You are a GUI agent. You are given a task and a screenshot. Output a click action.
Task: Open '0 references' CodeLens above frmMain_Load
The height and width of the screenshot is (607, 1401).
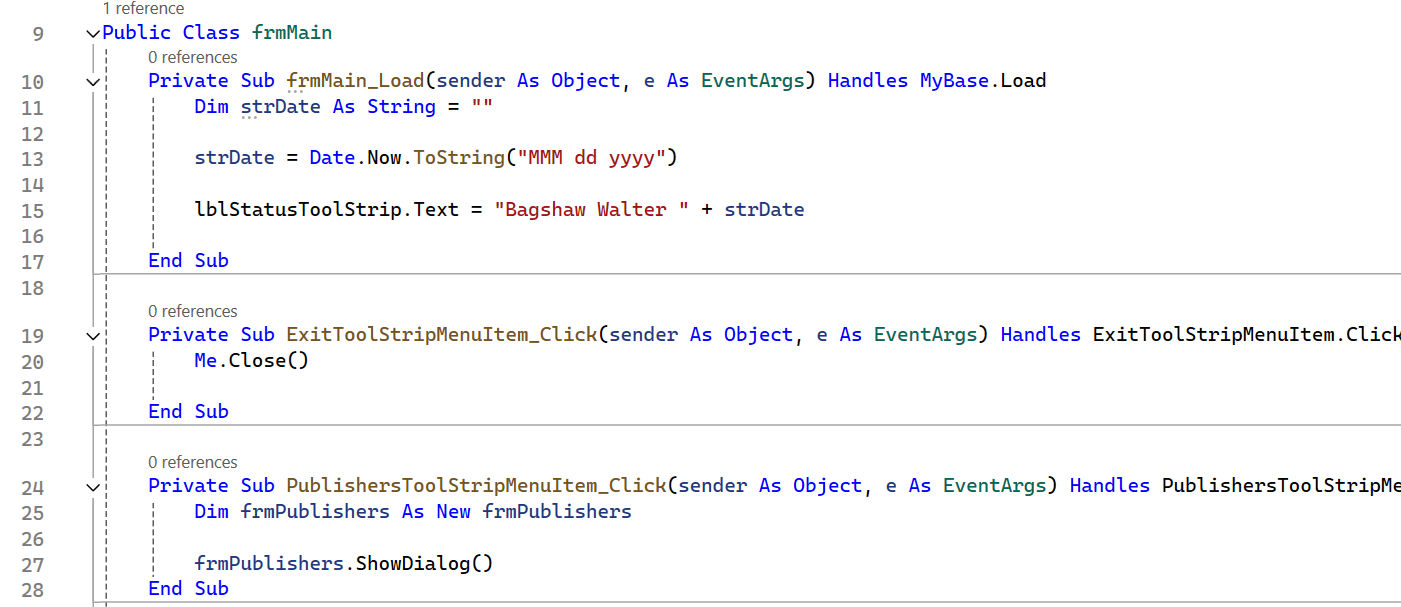point(192,58)
